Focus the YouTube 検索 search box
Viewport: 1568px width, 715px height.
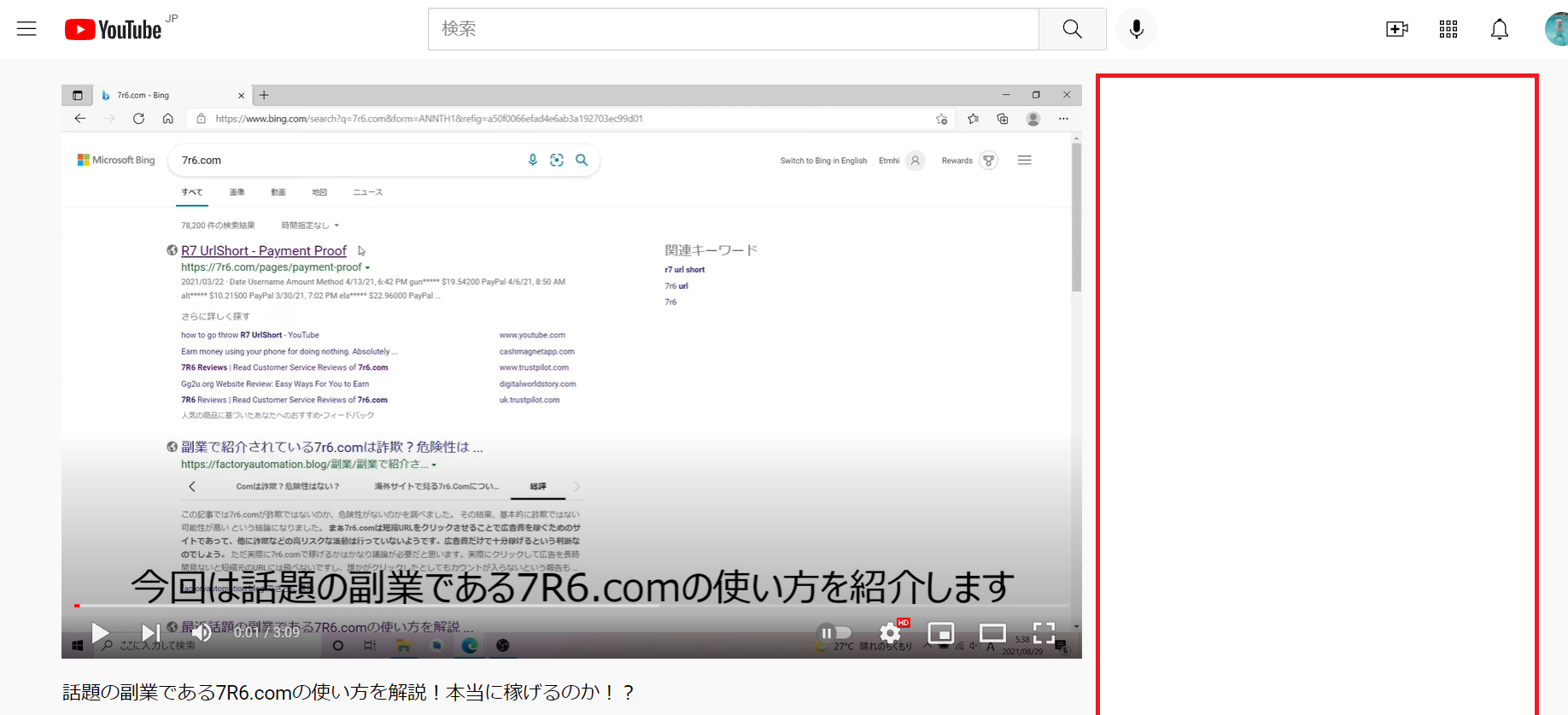pos(734,29)
